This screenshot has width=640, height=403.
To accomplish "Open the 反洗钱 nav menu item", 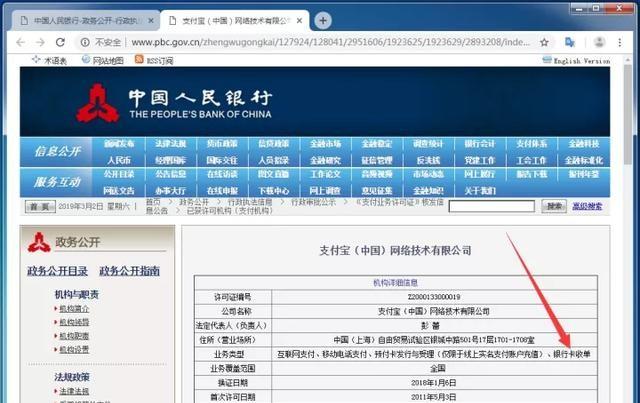I will point(428,160).
